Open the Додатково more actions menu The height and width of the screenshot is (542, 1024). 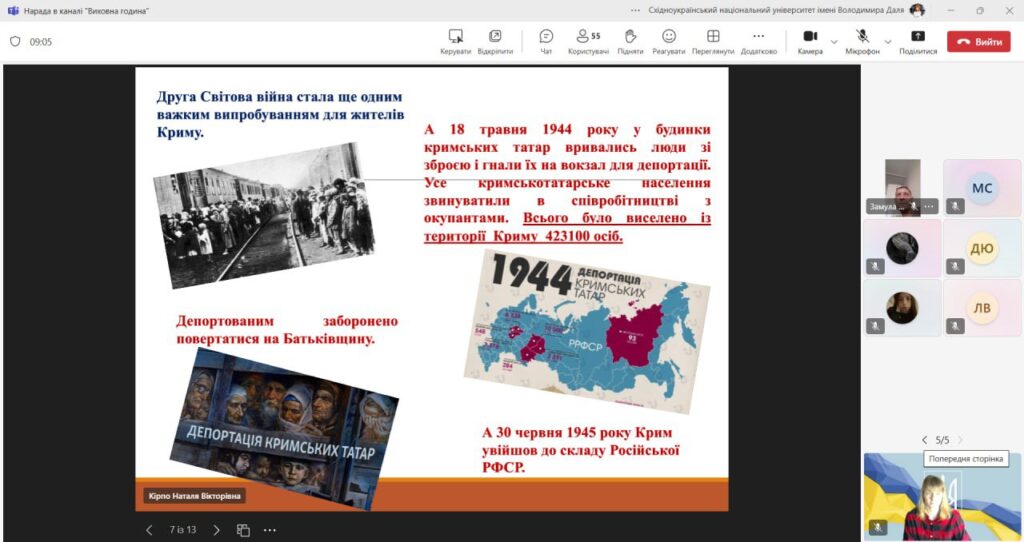coord(758,37)
